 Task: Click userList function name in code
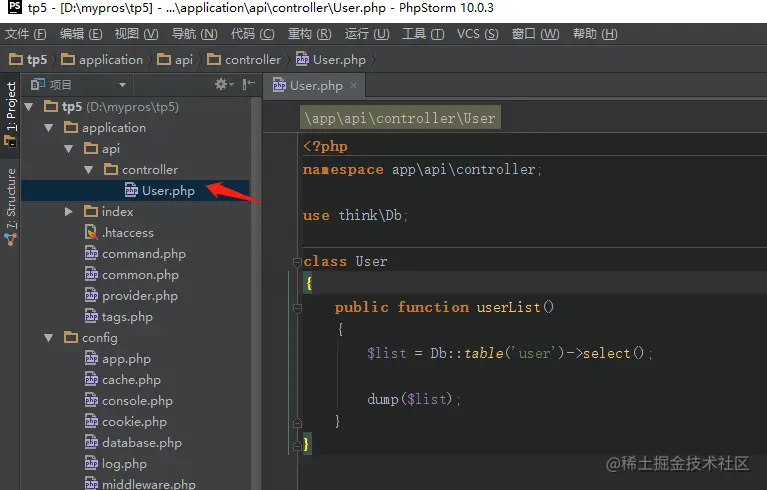509,307
